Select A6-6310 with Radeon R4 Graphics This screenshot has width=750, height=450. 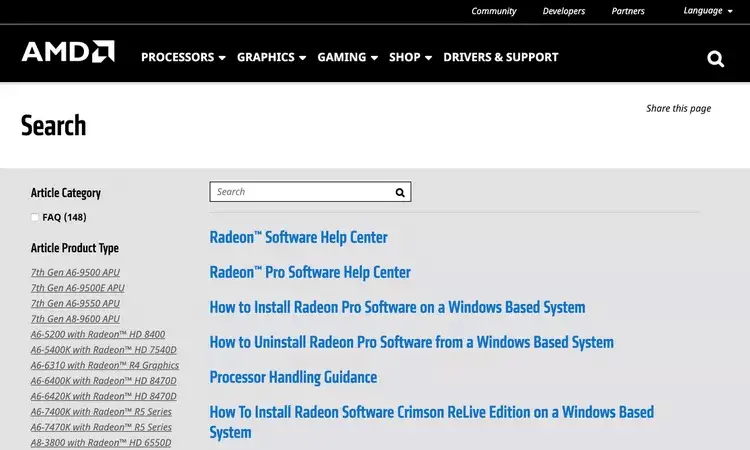pyautogui.click(x=105, y=365)
